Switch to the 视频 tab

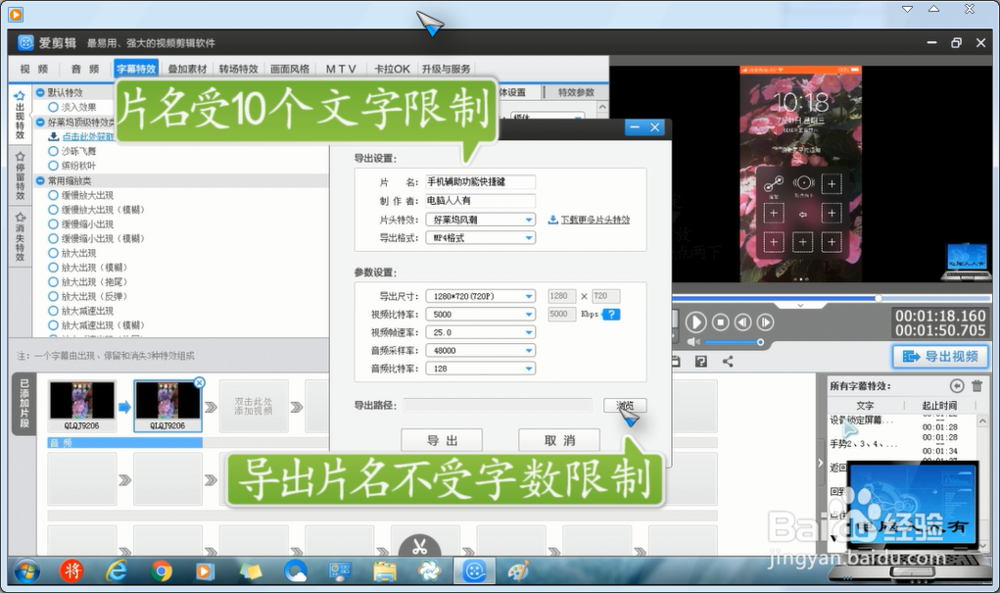click(34, 69)
